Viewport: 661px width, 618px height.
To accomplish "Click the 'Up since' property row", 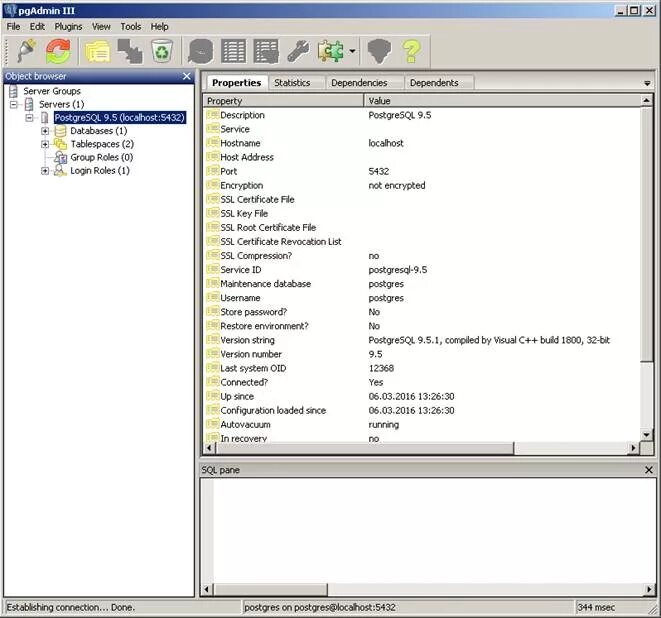I will 422,396.
